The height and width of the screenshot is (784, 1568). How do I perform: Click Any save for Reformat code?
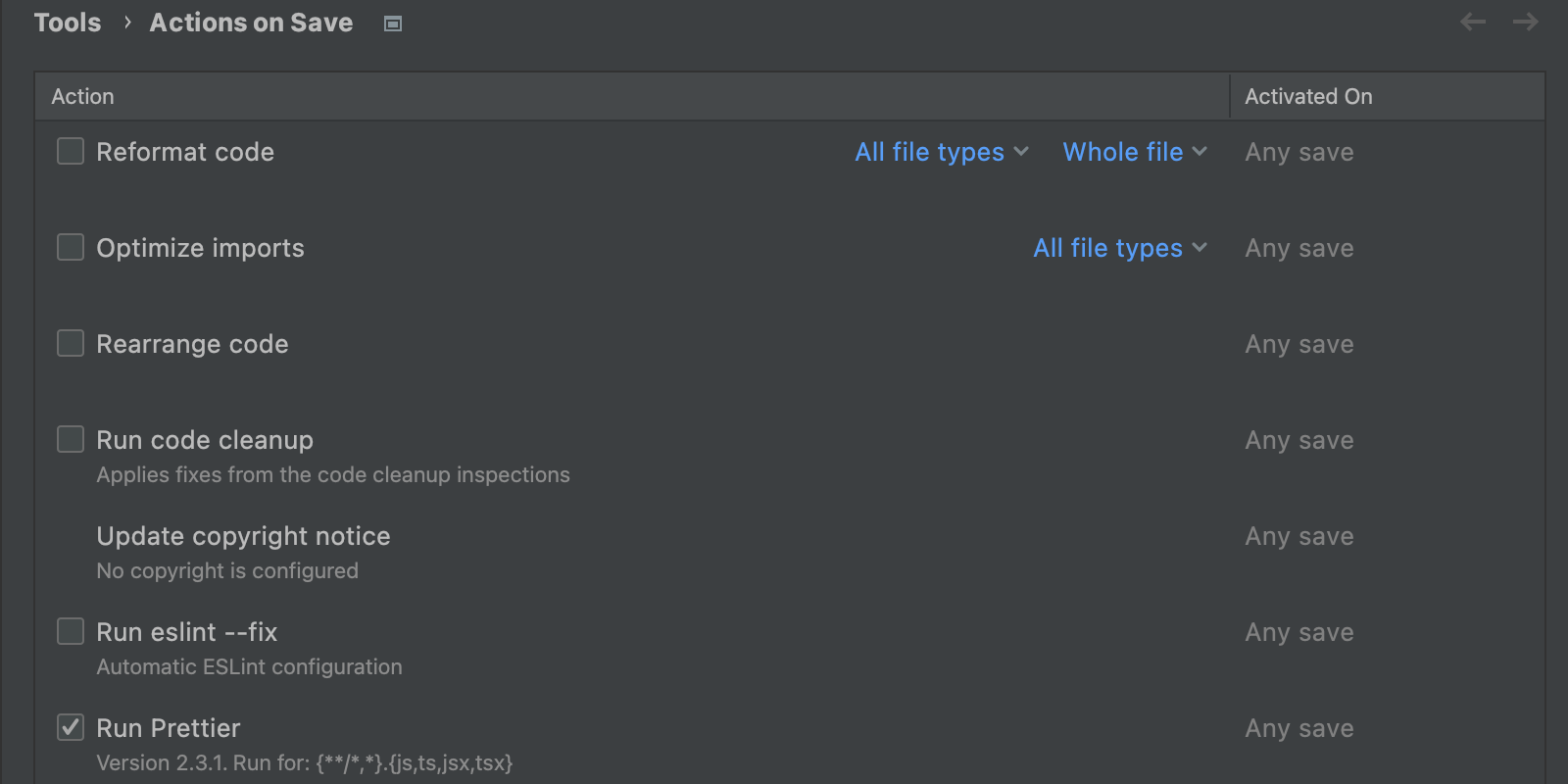[x=1299, y=152]
